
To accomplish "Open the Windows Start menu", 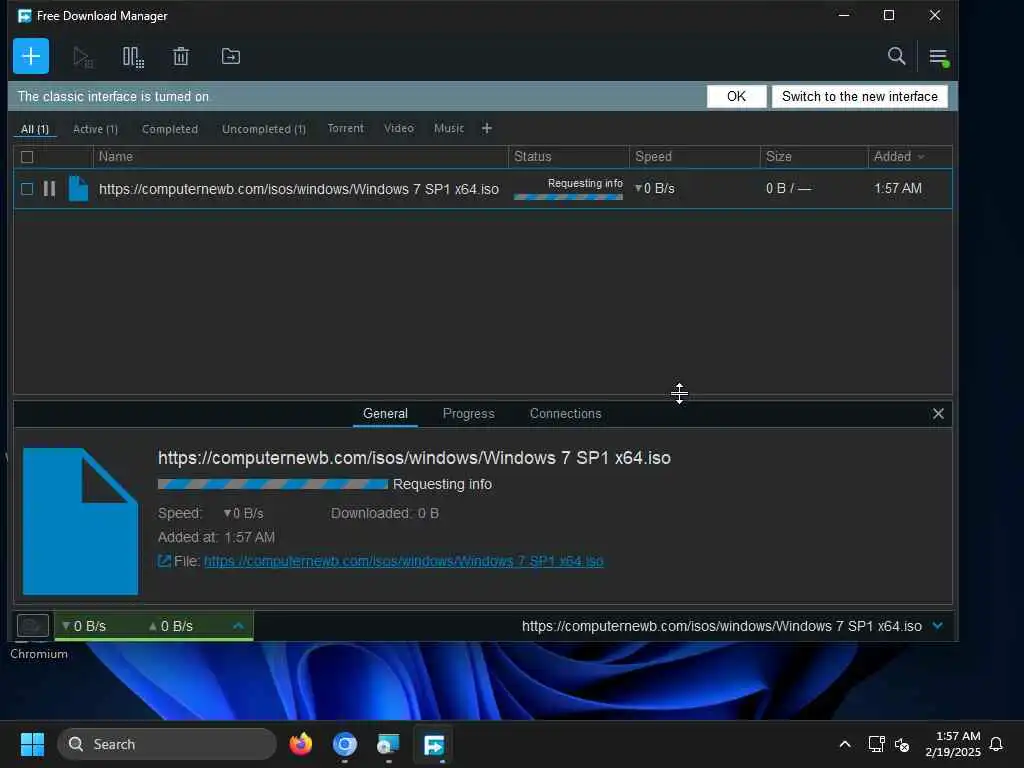I will click(32, 744).
